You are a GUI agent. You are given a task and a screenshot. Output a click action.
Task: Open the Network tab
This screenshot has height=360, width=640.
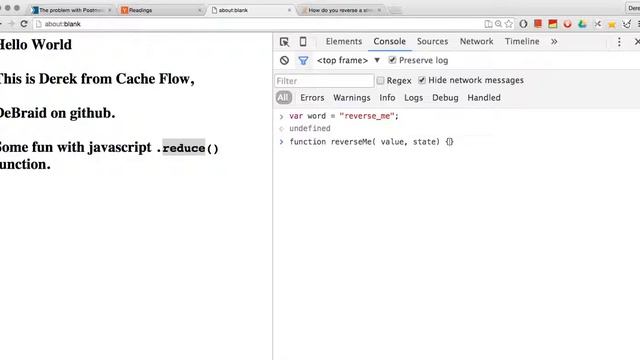(476, 42)
